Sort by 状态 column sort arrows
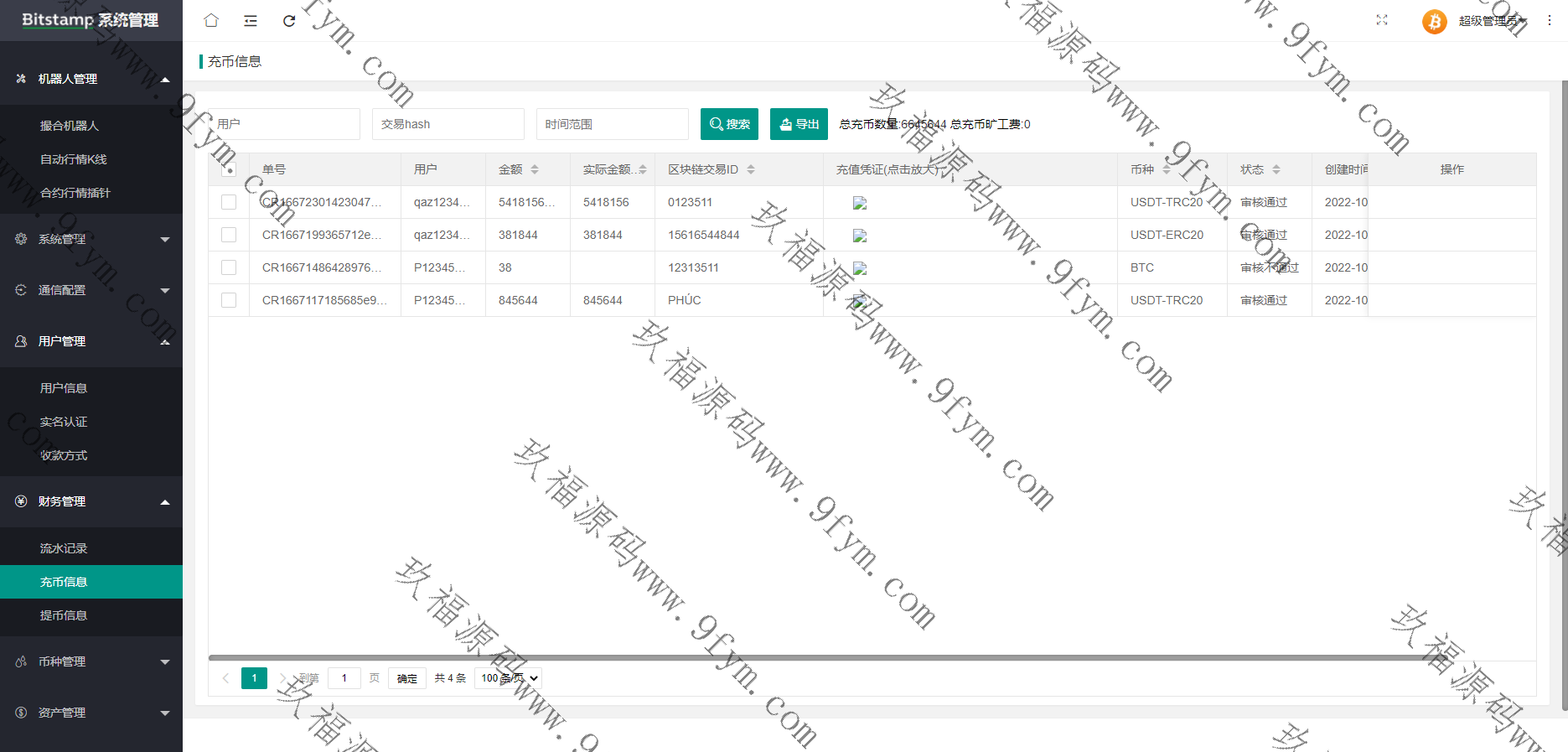The width and height of the screenshot is (1568, 752). 1276,169
